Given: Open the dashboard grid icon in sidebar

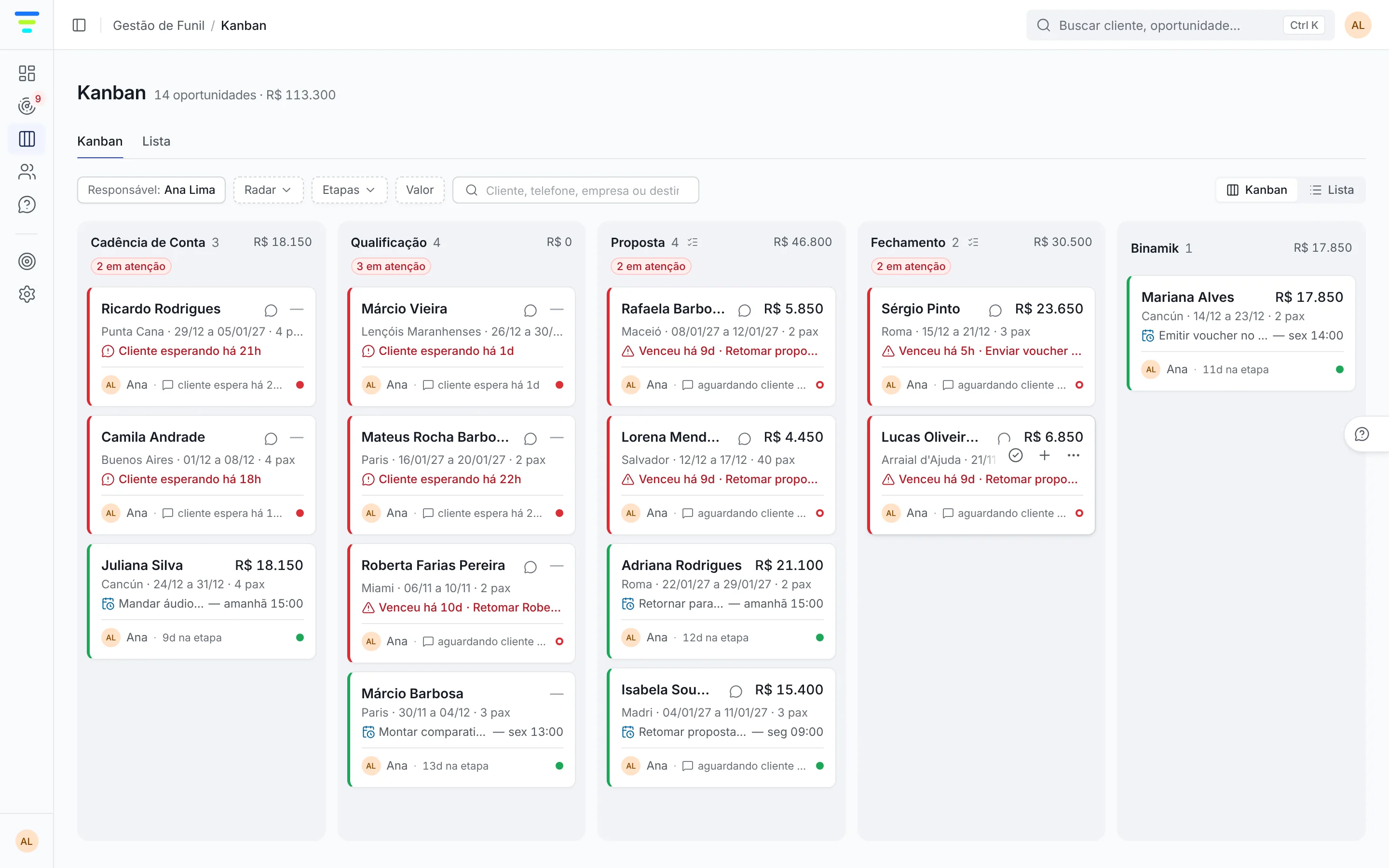Looking at the screenshot, I should point(27,73).
